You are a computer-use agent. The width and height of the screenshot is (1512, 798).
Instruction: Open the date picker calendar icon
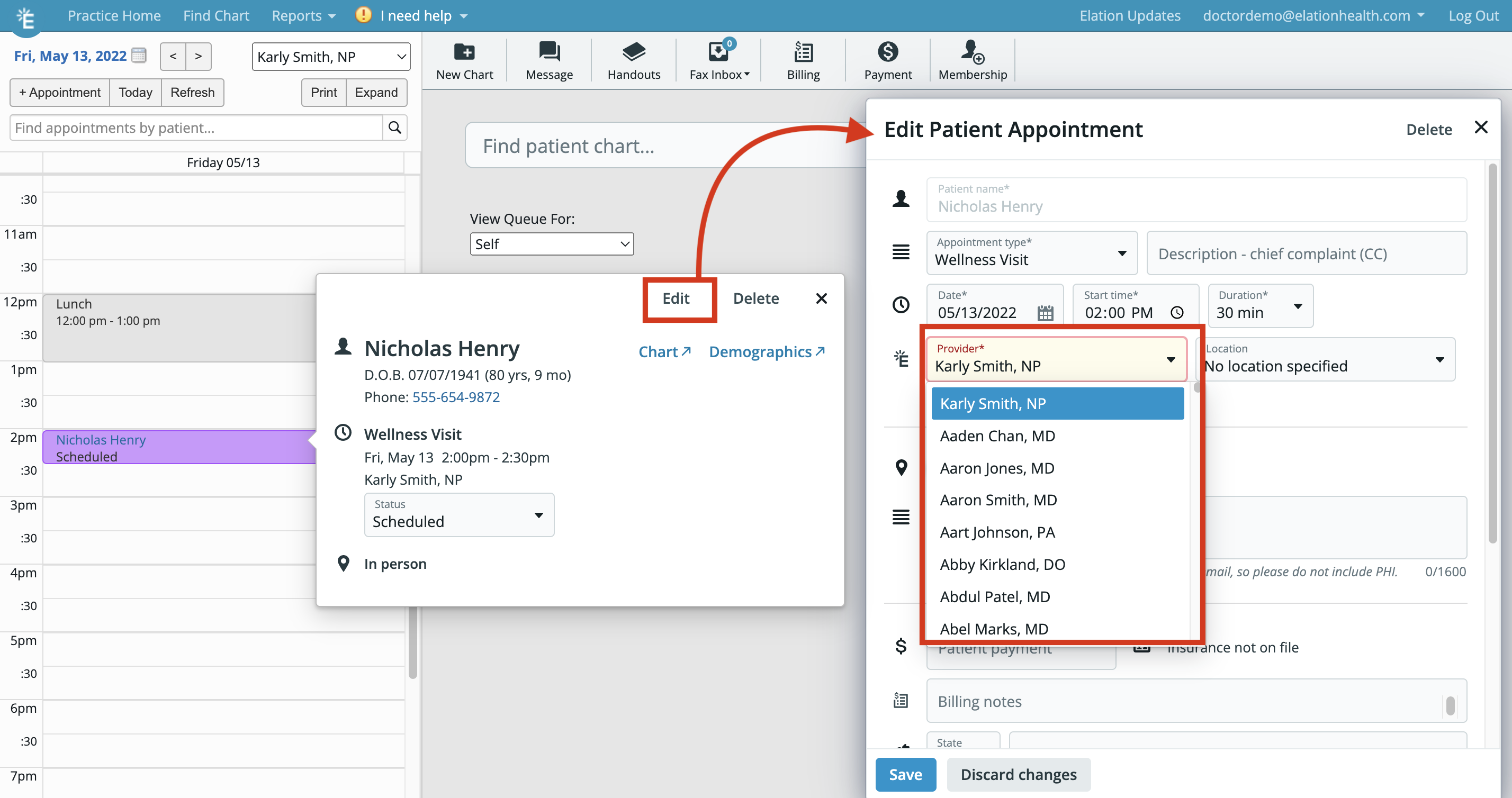(1046, 313)
